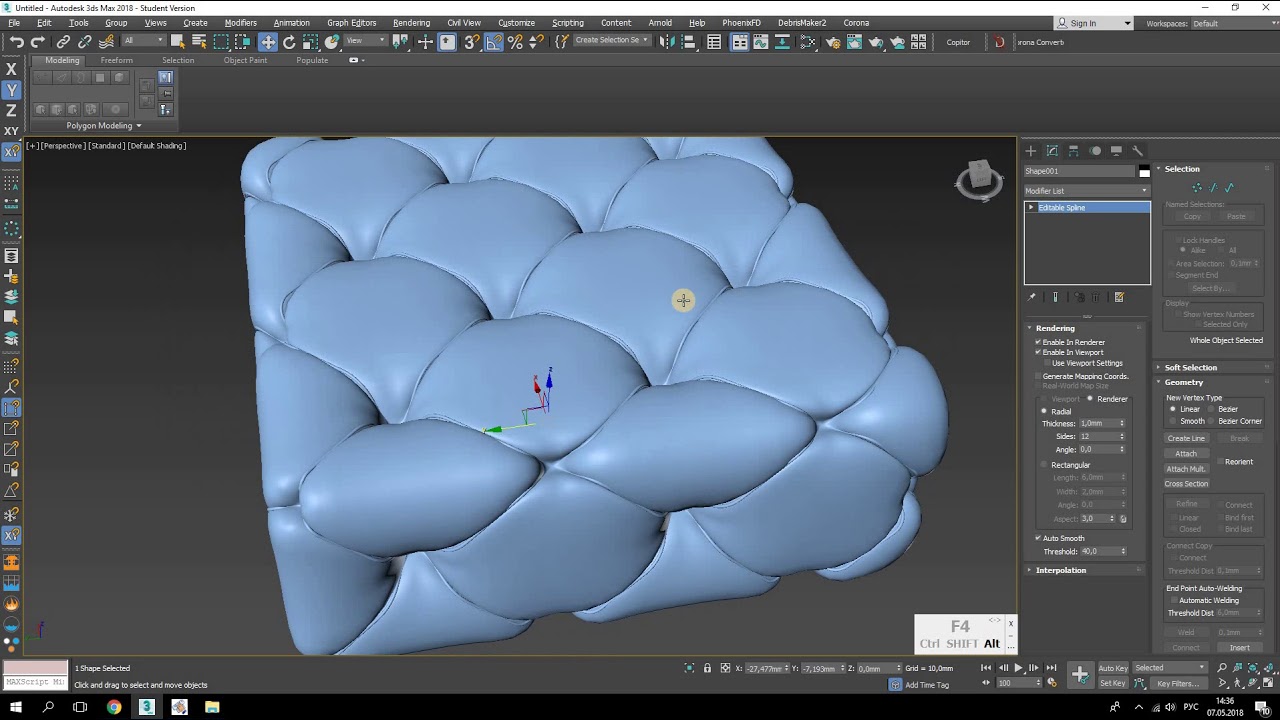1280x720 pixels.
Task: Open the Graph Editors menu
Action: point(351,23)
